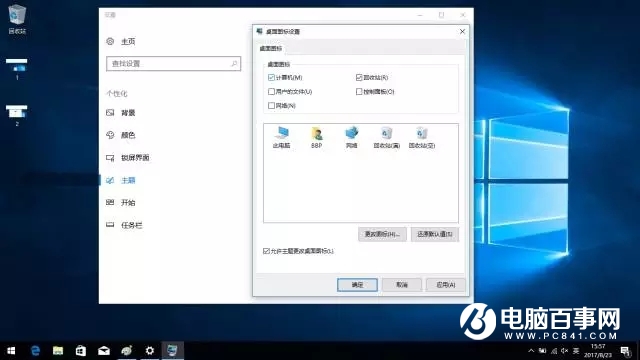This screenshot has width=640, height=360.
Task: Enable the 网络(N) checkbox
Action: pyautogui.click(x=271, y=105)
